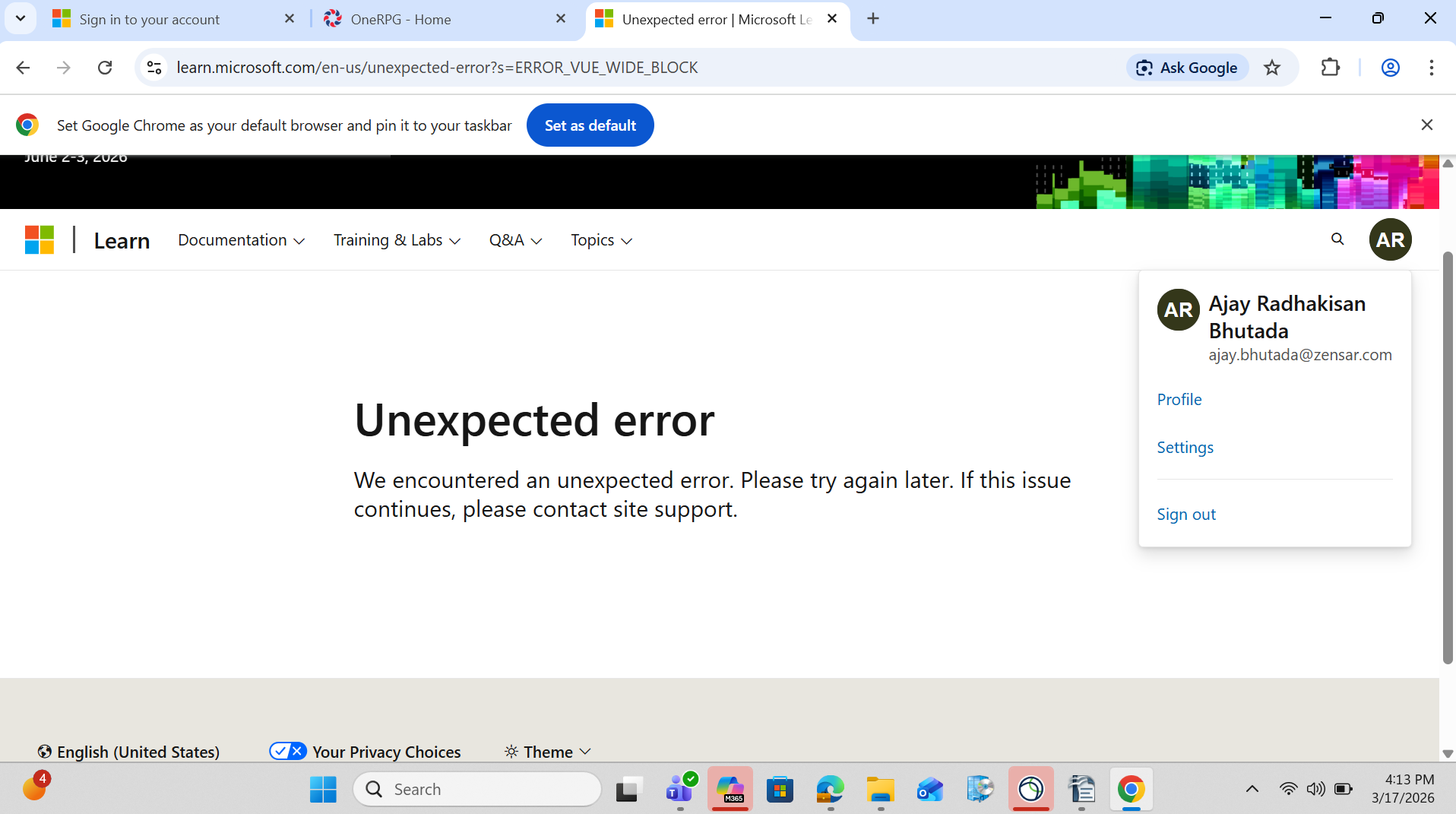Expand the Training & Labs menu

397,240
